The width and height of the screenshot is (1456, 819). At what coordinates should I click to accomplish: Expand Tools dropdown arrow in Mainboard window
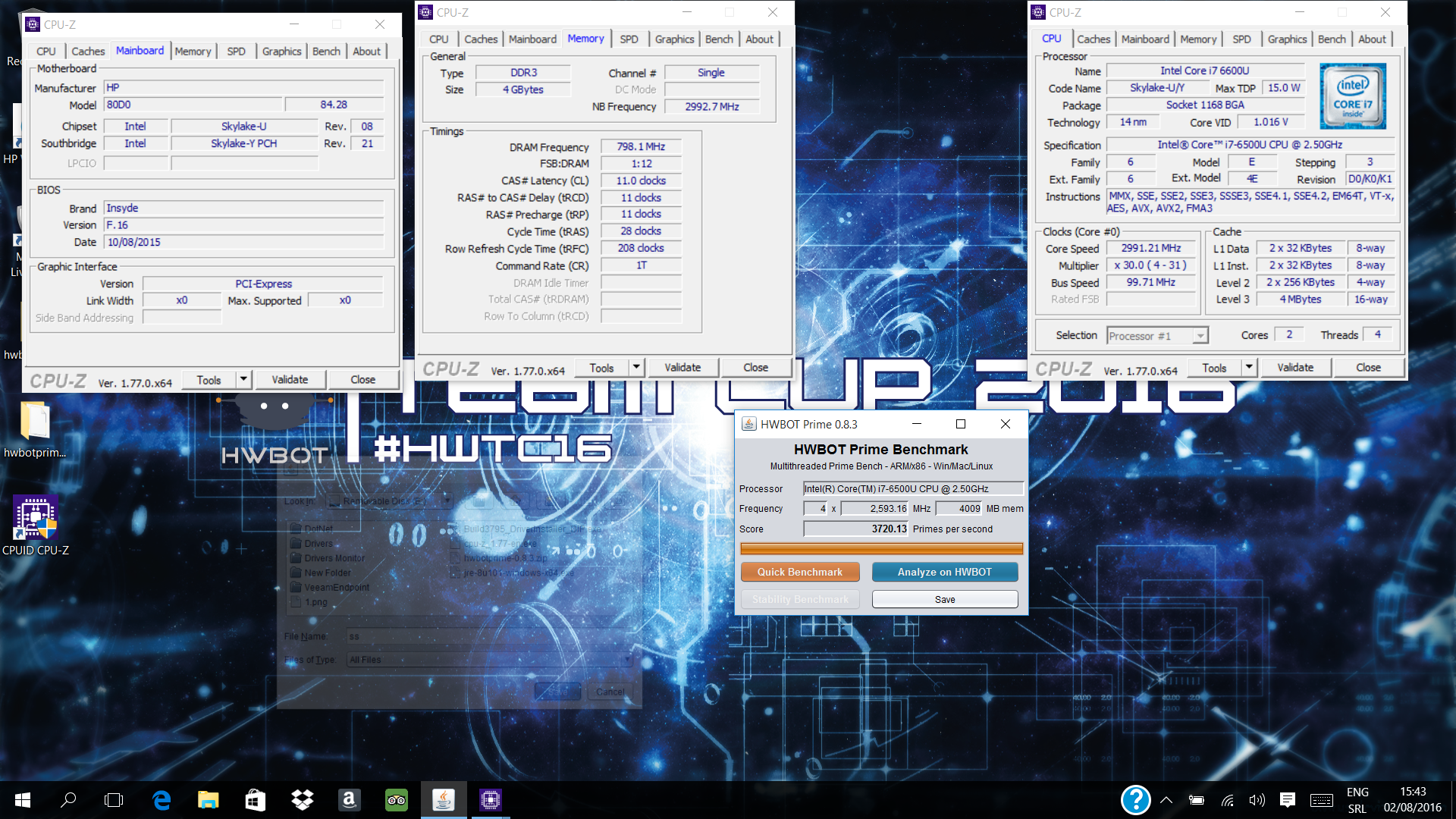tap(243, 379)
